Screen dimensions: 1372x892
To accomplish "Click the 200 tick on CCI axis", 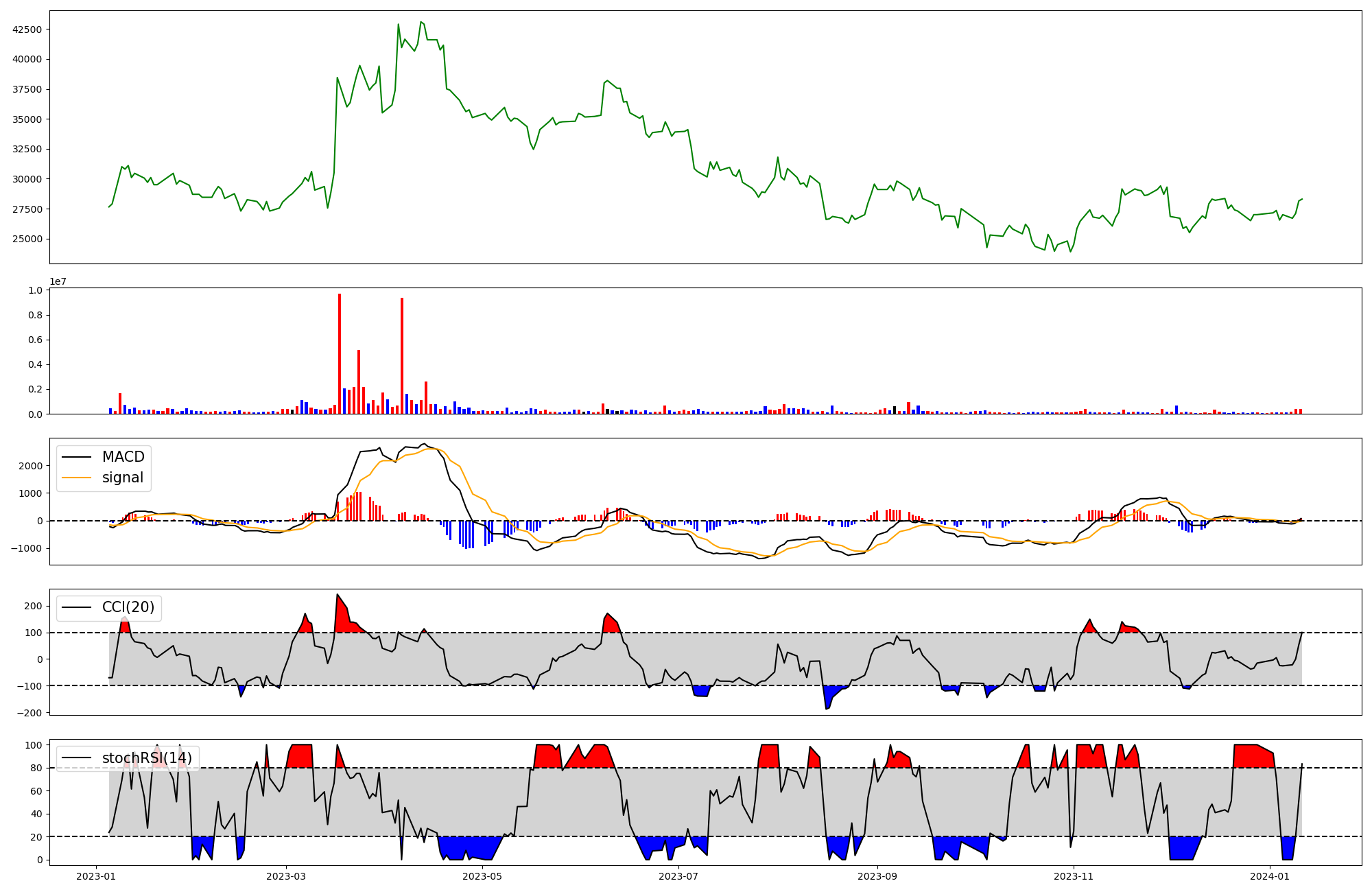I will click(34, 606).
